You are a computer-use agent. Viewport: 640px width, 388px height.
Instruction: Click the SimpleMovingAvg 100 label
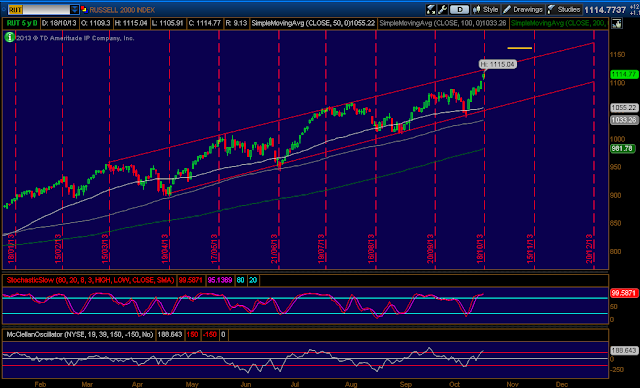click(x=443, y=23)
